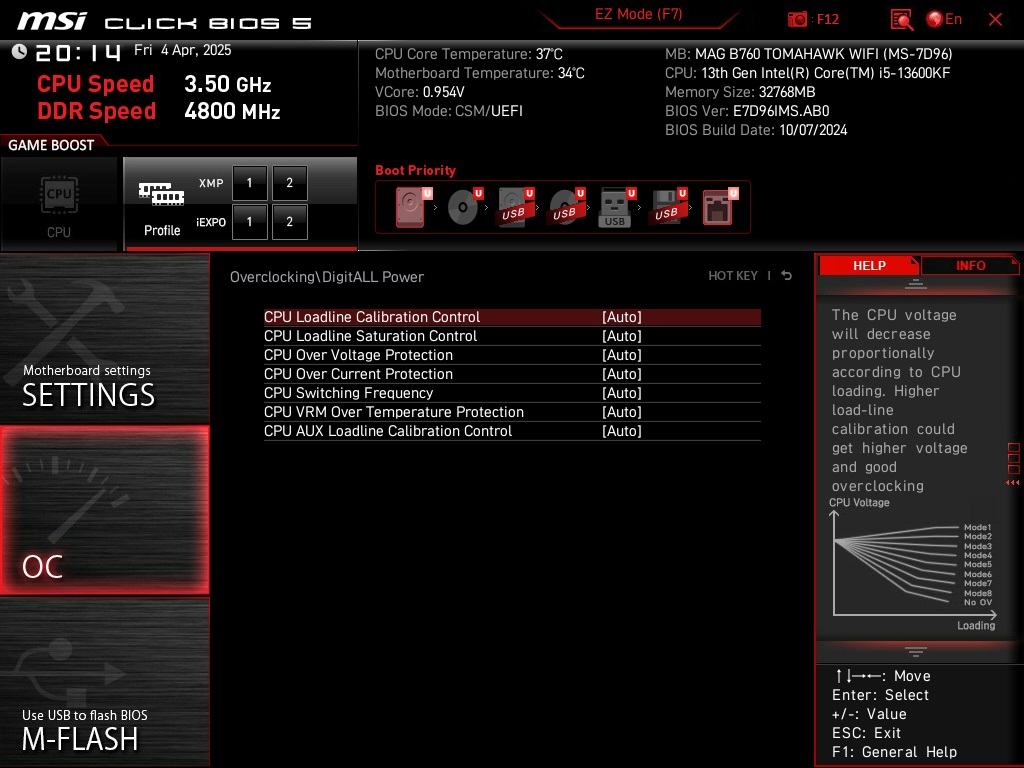Open M-FLASH to flash BIOS
Image resolution: width=1024 pixels, height=768 pixels.
(104, 682)
